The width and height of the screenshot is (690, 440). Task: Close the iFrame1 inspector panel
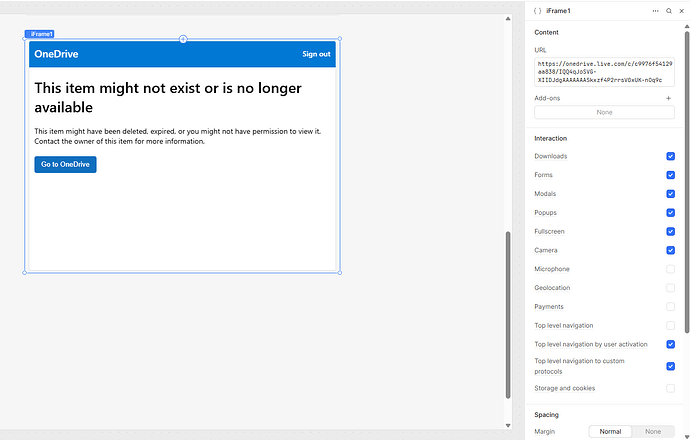pos(682,10)
